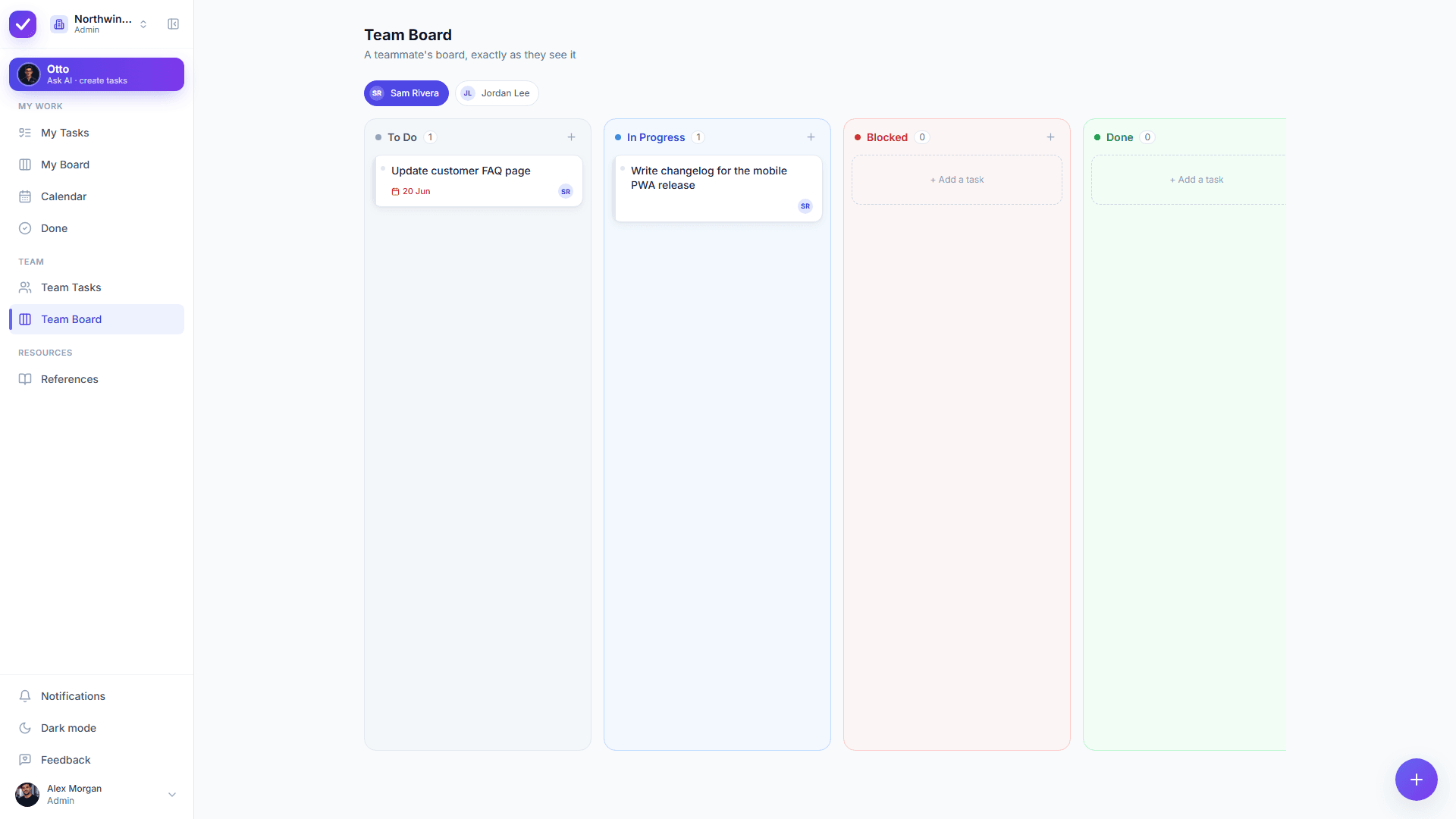This screenshot has height=819, width=1456.
Task: Click the In Progress column heading
Action: 656,137
